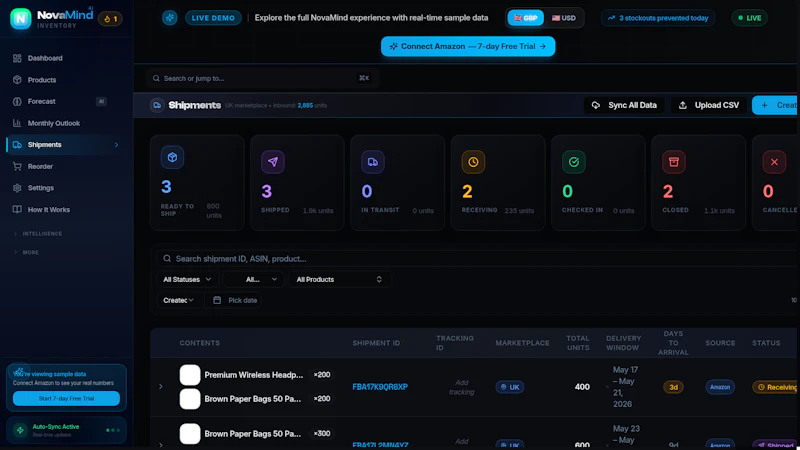Click the three-dot indicator beside Auto-Sync

tap(113, 430)
